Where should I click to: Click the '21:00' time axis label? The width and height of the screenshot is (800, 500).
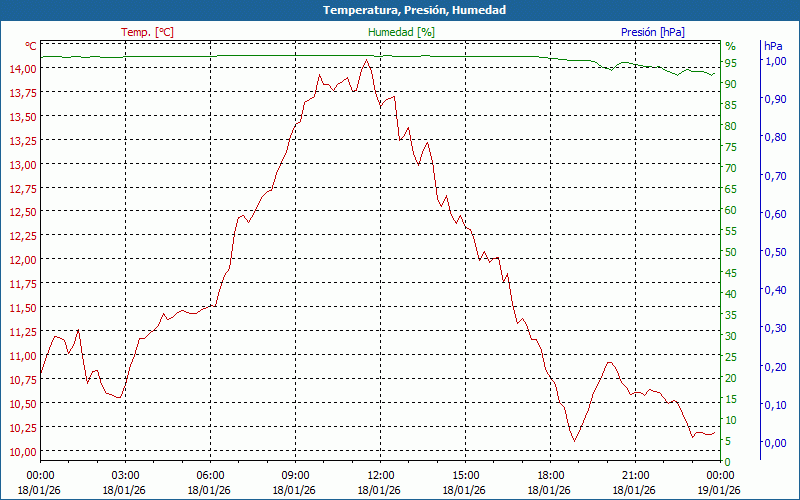pos(635,476)
